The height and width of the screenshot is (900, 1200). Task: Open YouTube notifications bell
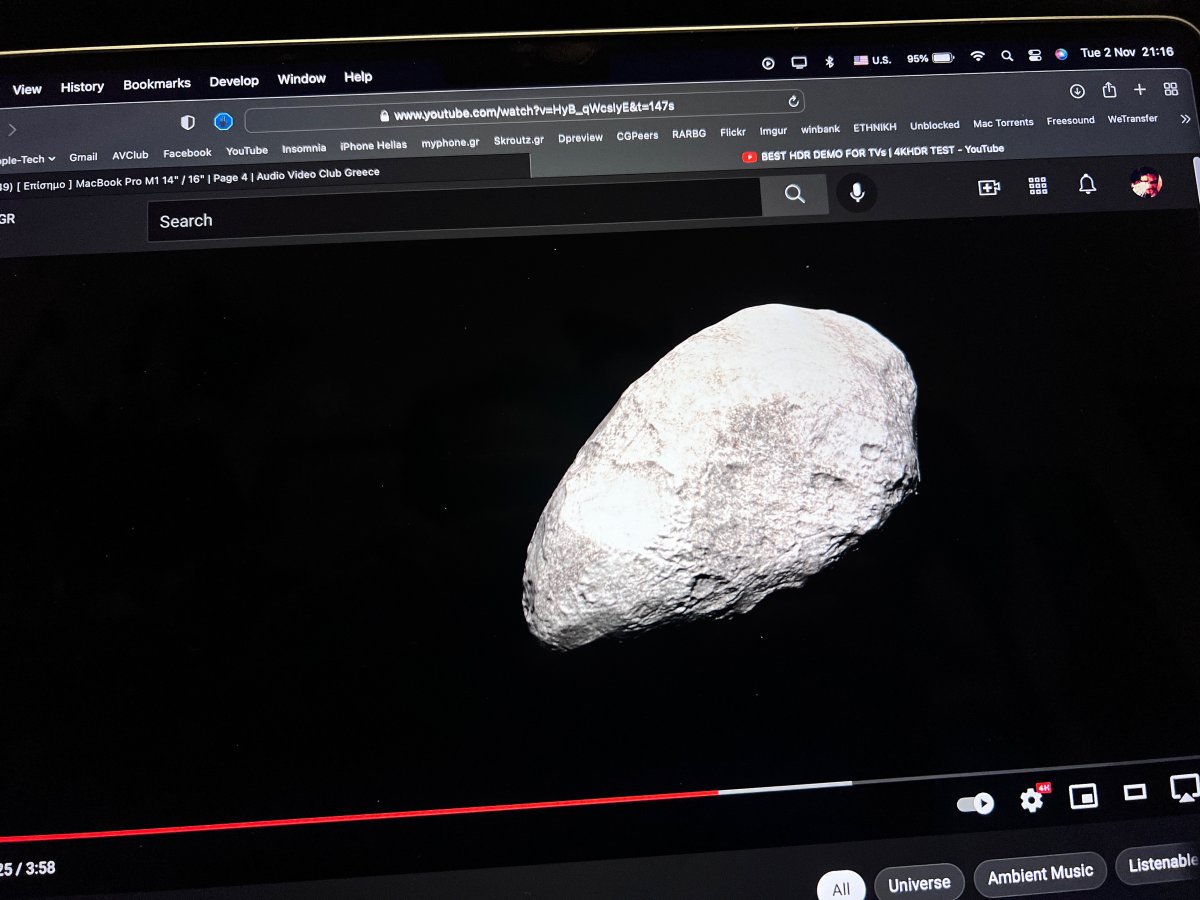click(1087, 184)
